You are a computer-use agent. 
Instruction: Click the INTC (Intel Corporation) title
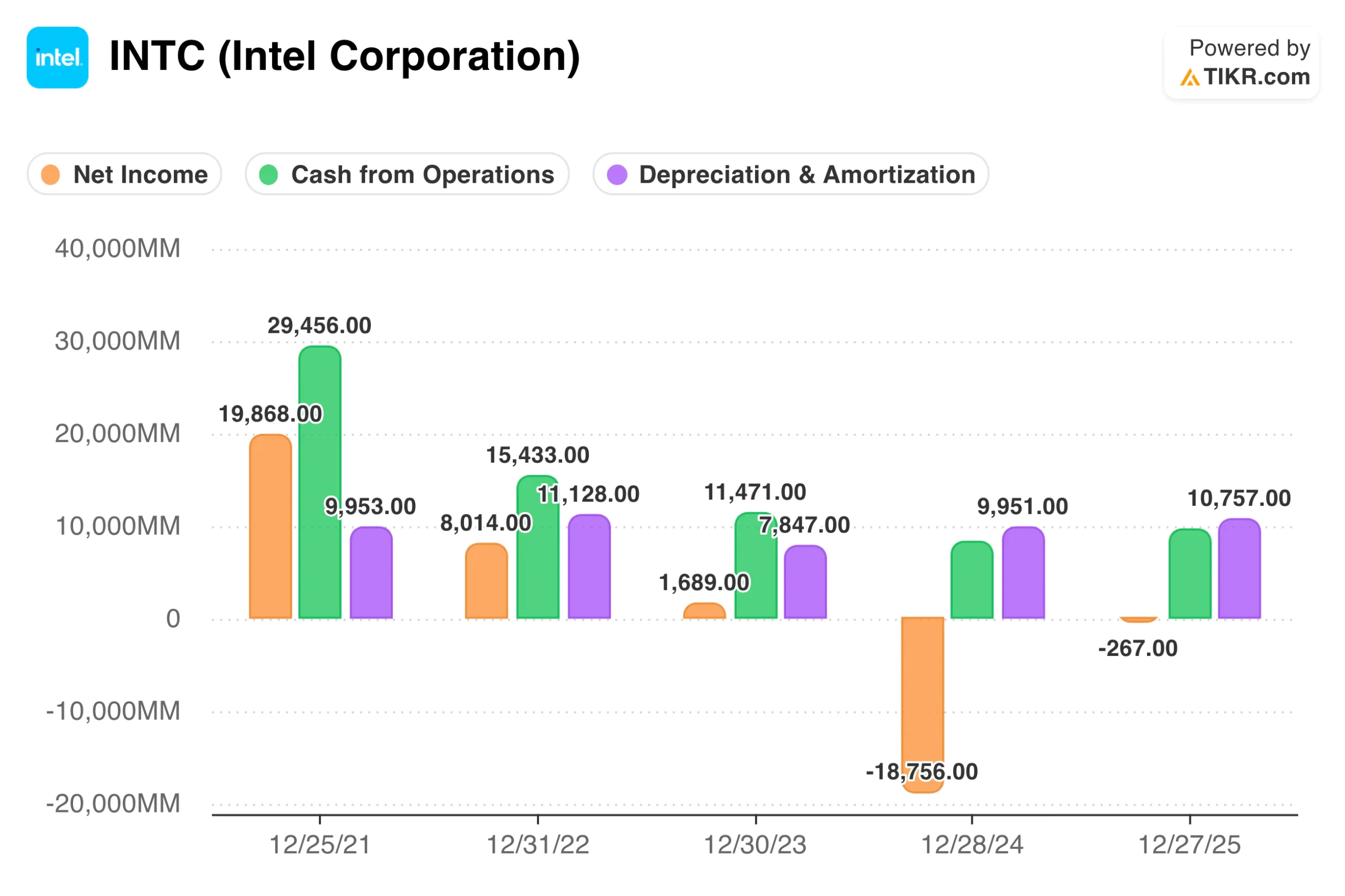(x=344, y=57)
